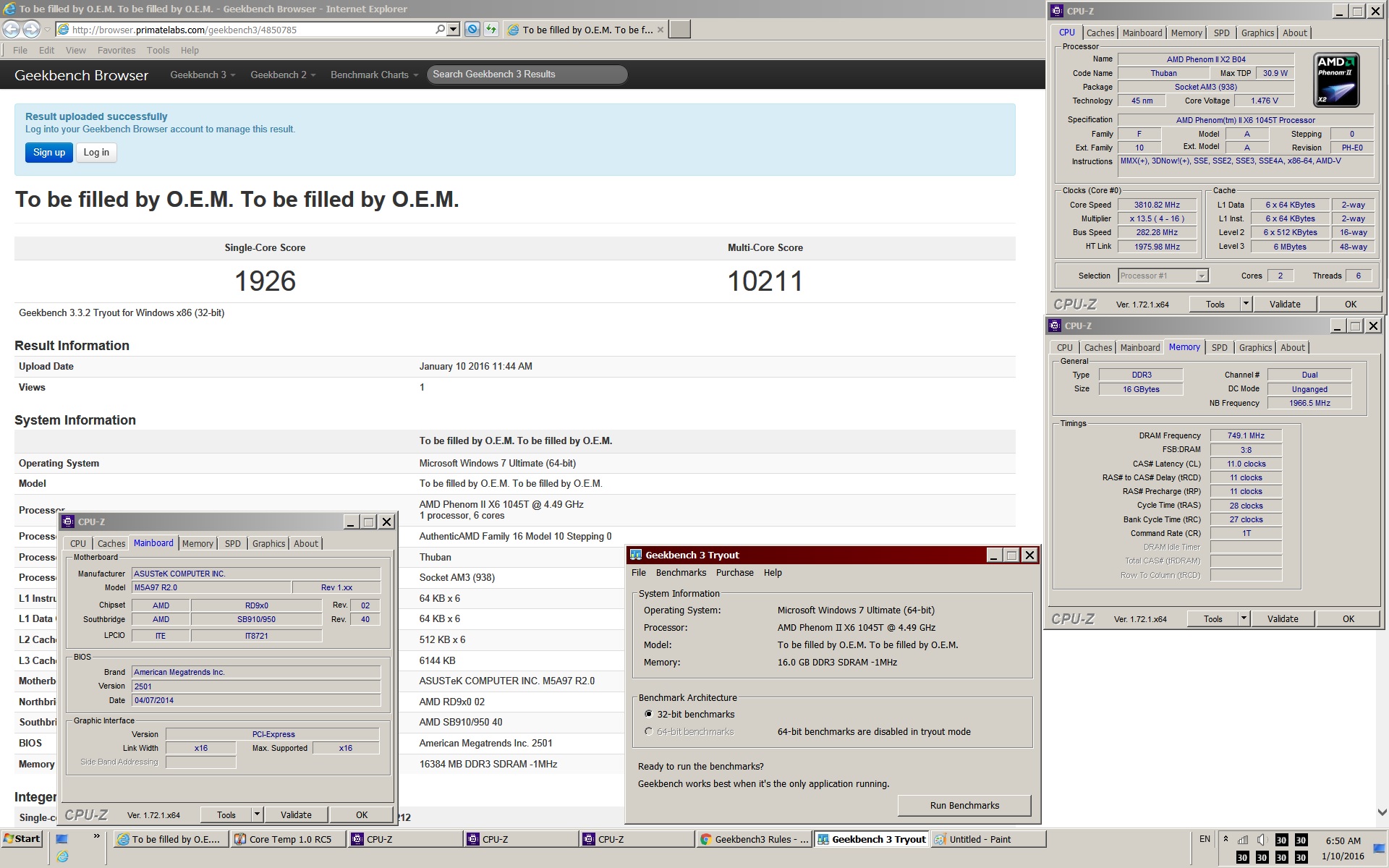Viewport: 1389px width, 868px height.
Task: Click Geekbench 3 Tryout window title icon
Action: point(636,555)
